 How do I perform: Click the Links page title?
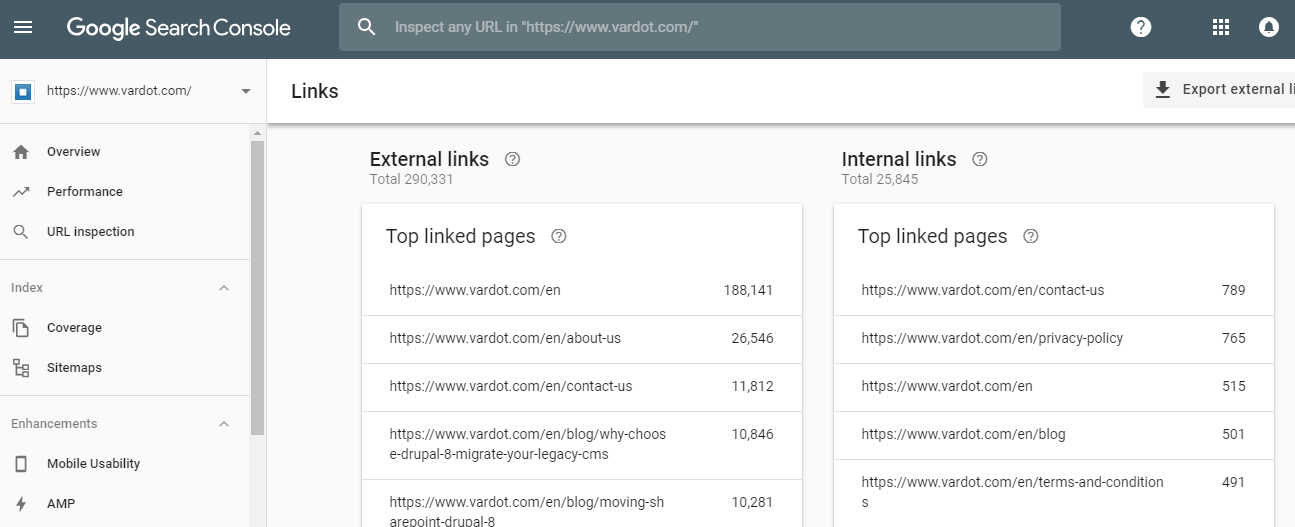click(315, 91)
